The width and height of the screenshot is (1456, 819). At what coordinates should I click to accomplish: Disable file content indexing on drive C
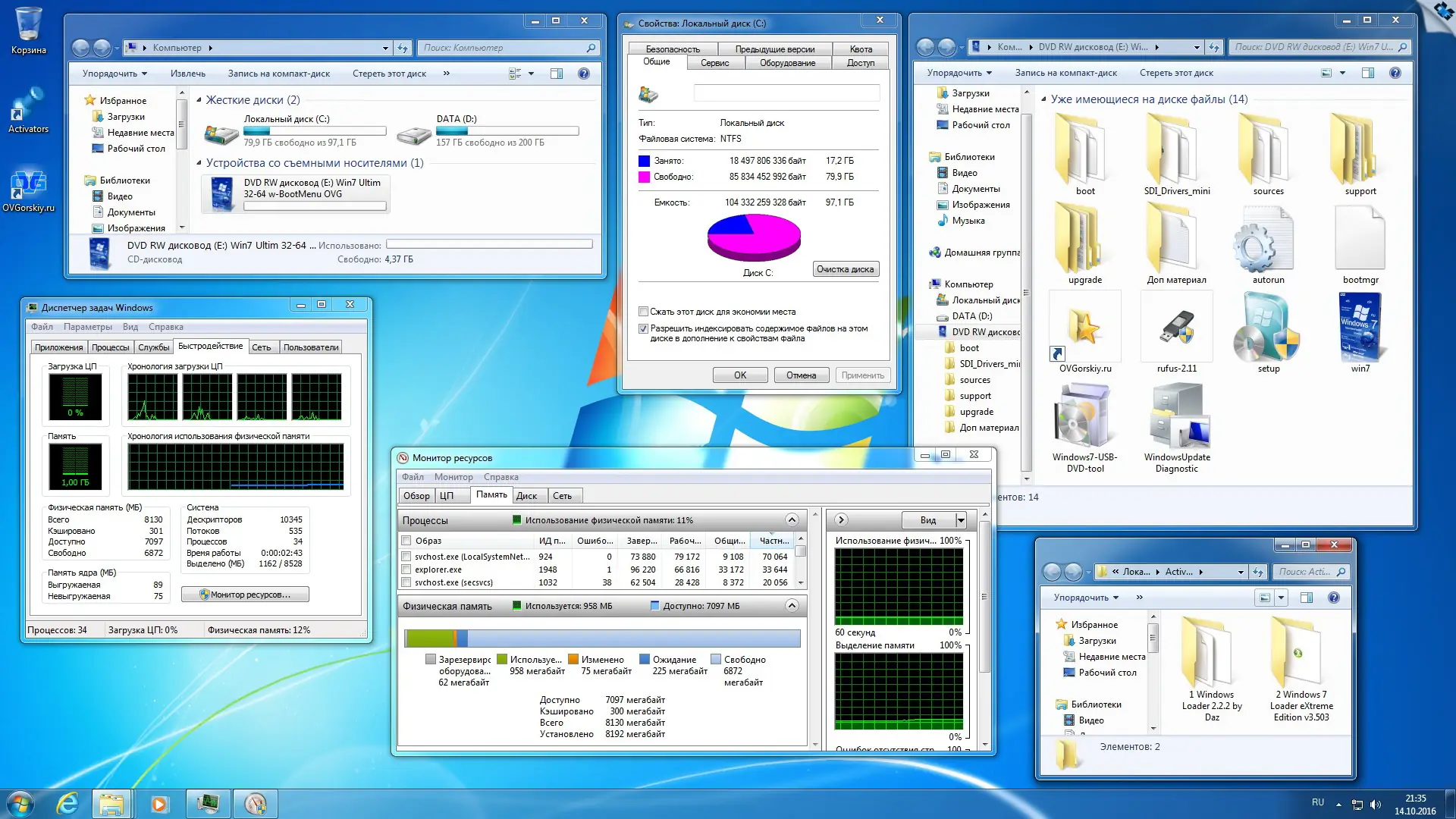coord(643,328)
